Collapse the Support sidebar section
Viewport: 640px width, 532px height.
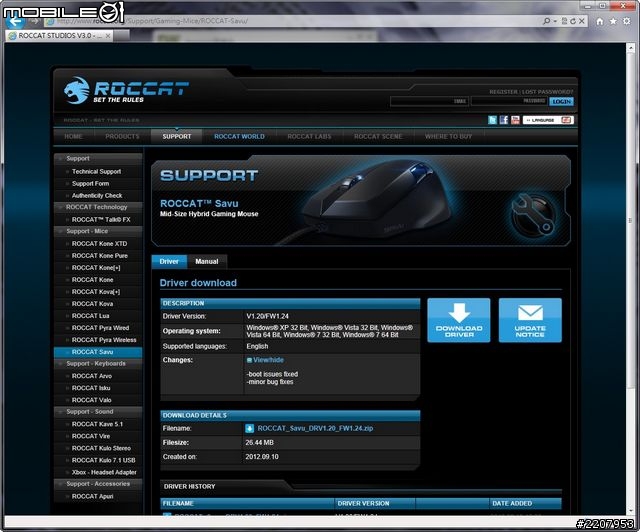click(98, 158)
